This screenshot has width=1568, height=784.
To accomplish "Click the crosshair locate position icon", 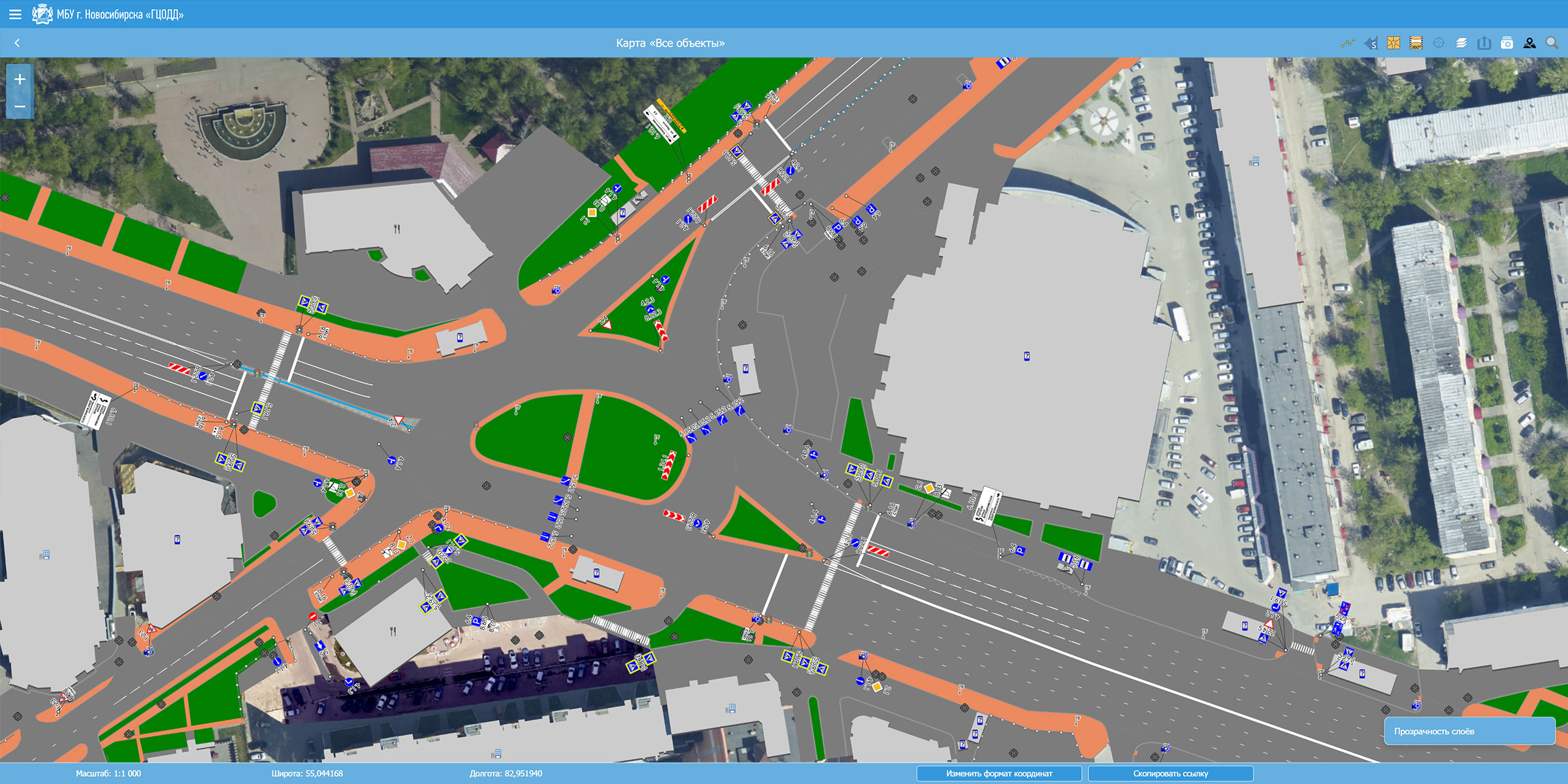I will point(1439,43).
